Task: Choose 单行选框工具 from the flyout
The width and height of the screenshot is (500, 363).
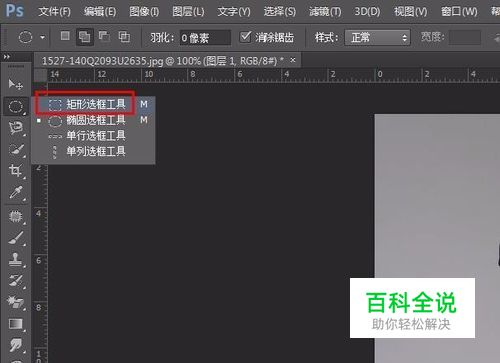Action: pyautogui.click(x=94, y=136)
